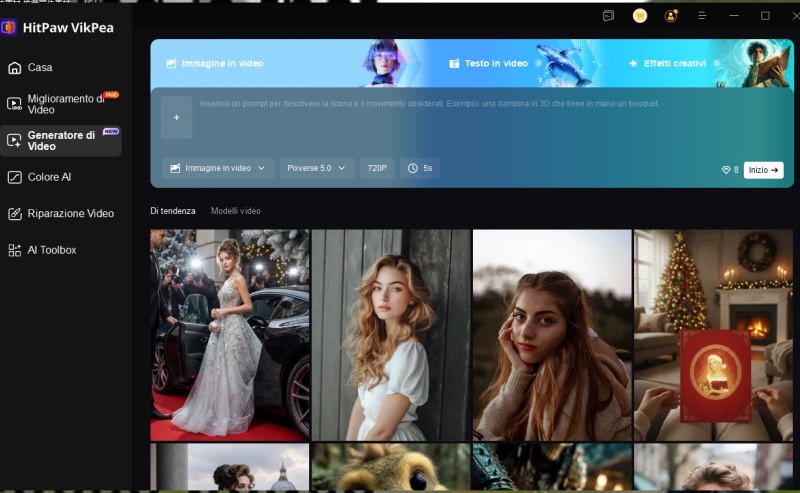Open Miglioramento di Video section

coord(65,104)
